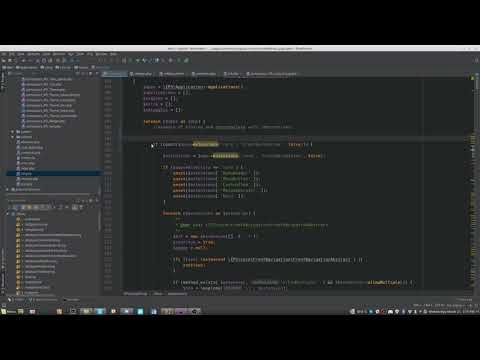Click the tool windows quick-access icon in bottom-left corner

[x=3, y=305]
